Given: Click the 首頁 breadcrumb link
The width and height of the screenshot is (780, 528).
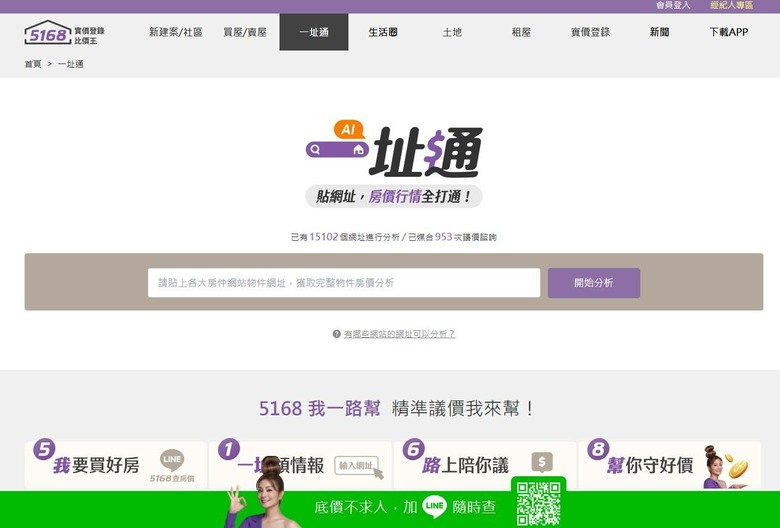Looking at the screenshot, I should (33, 64).
